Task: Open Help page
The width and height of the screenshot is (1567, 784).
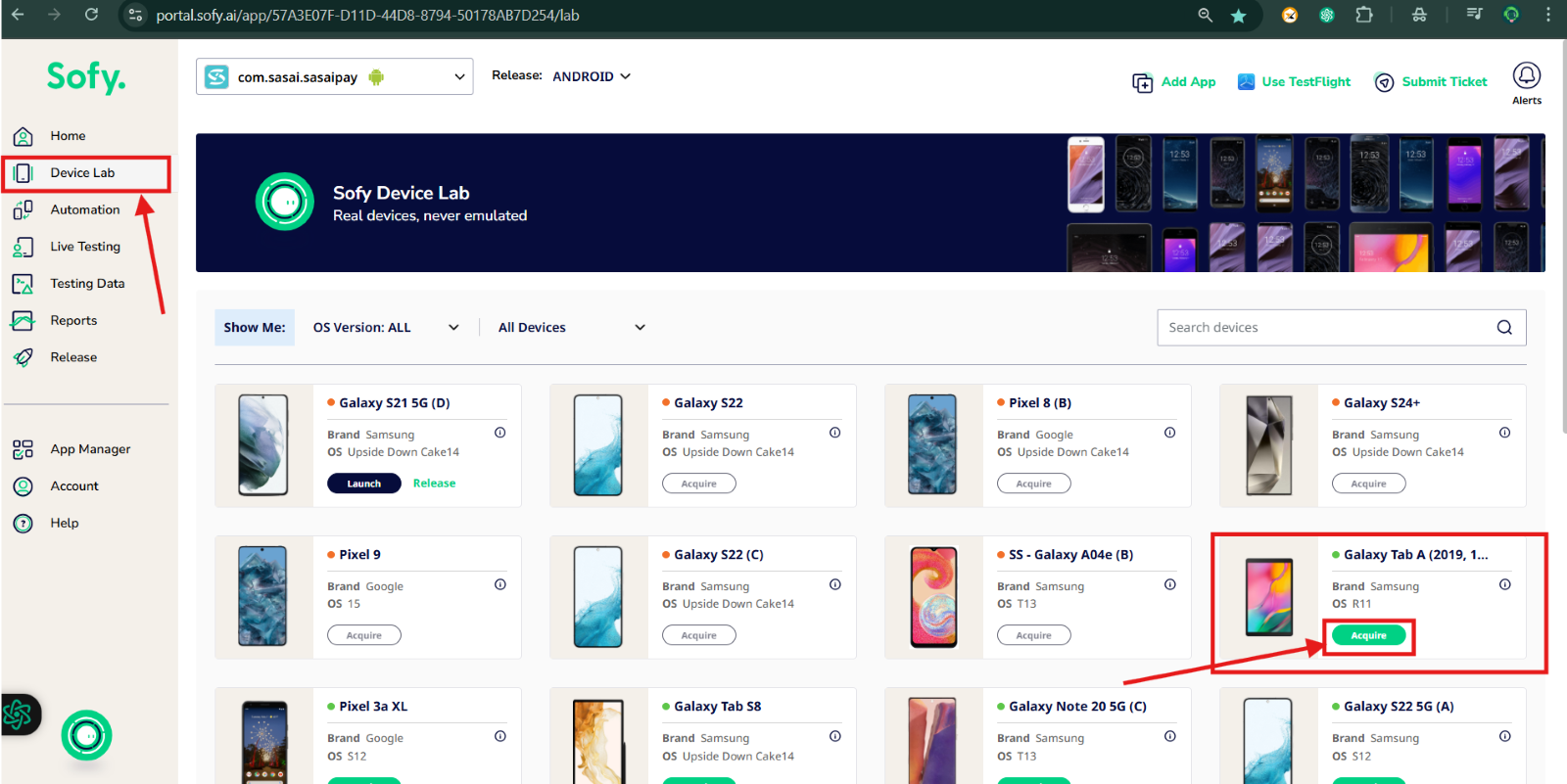Action: coord(65,524)
